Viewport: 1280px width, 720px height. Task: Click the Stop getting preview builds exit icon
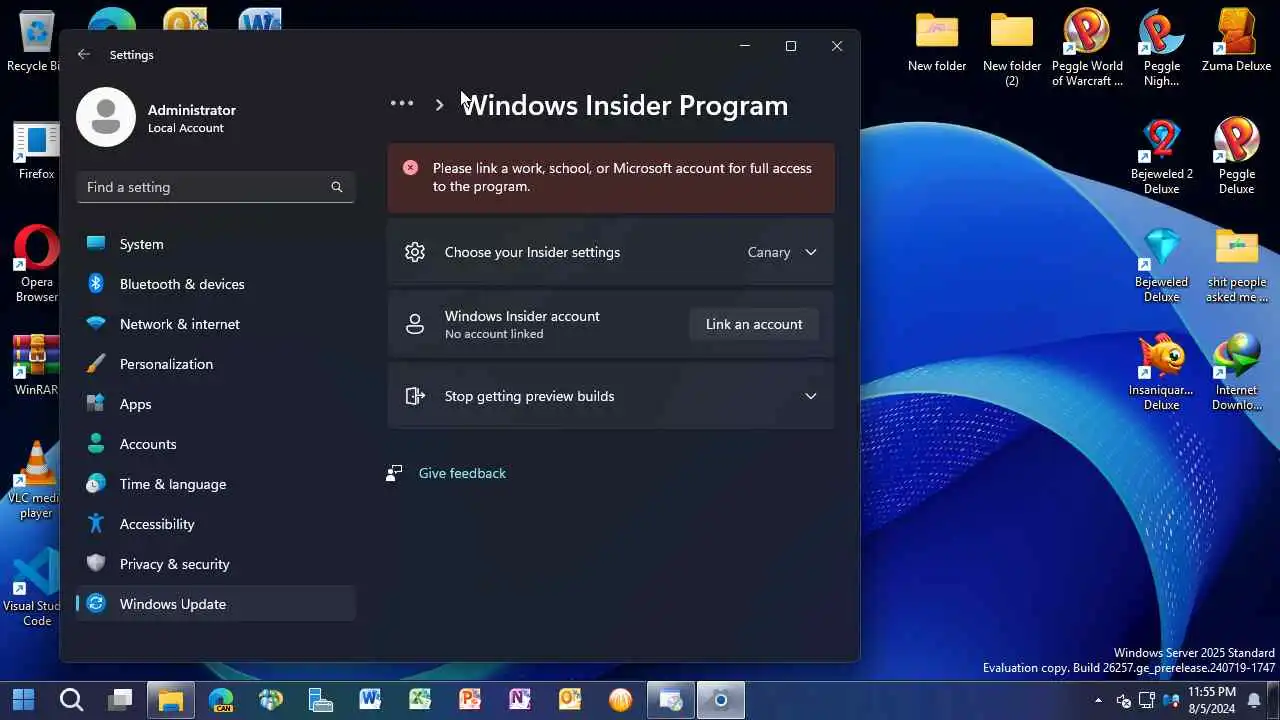[415, 396]
